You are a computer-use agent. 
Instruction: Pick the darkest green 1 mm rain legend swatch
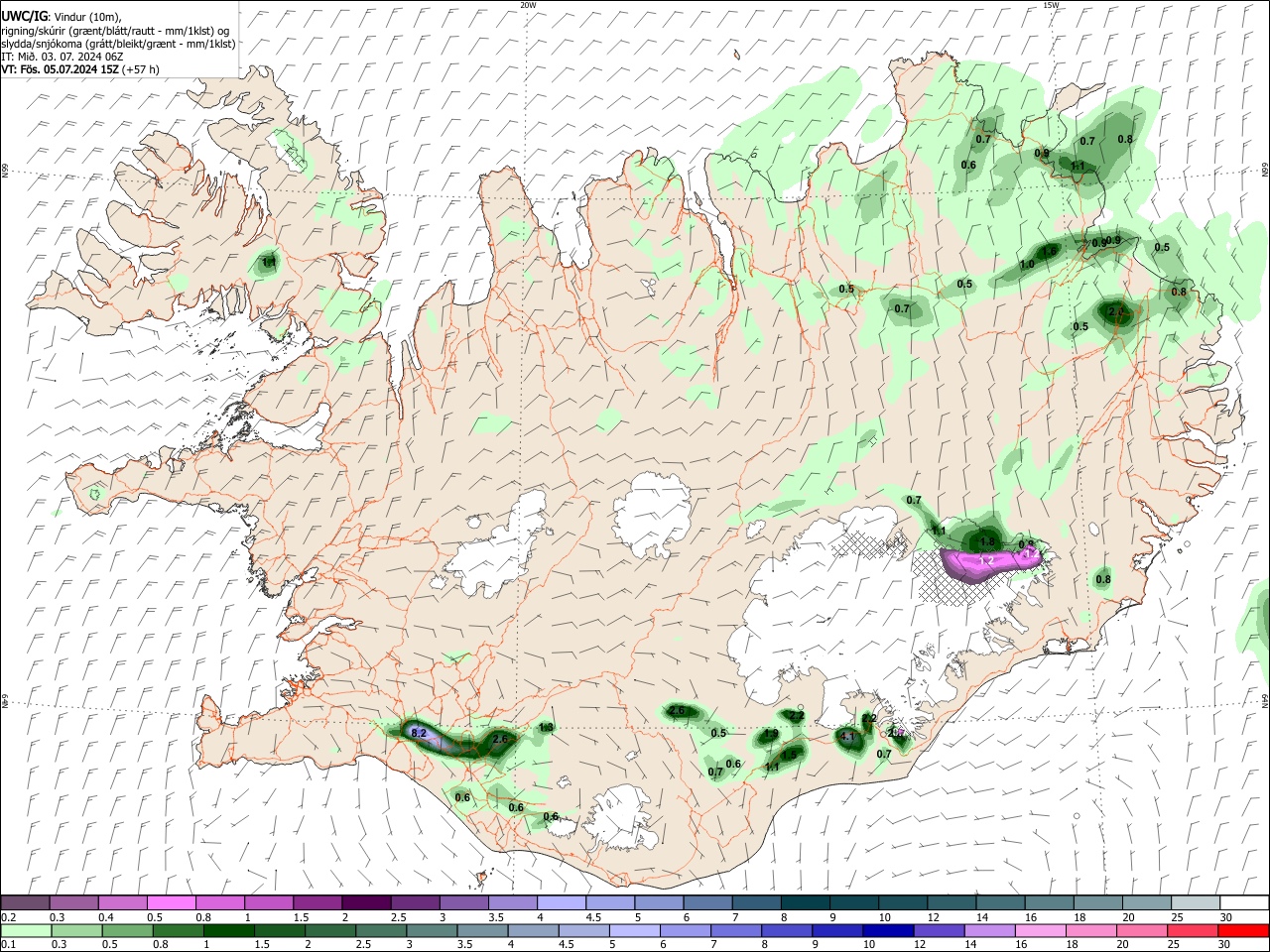[228, 930]
